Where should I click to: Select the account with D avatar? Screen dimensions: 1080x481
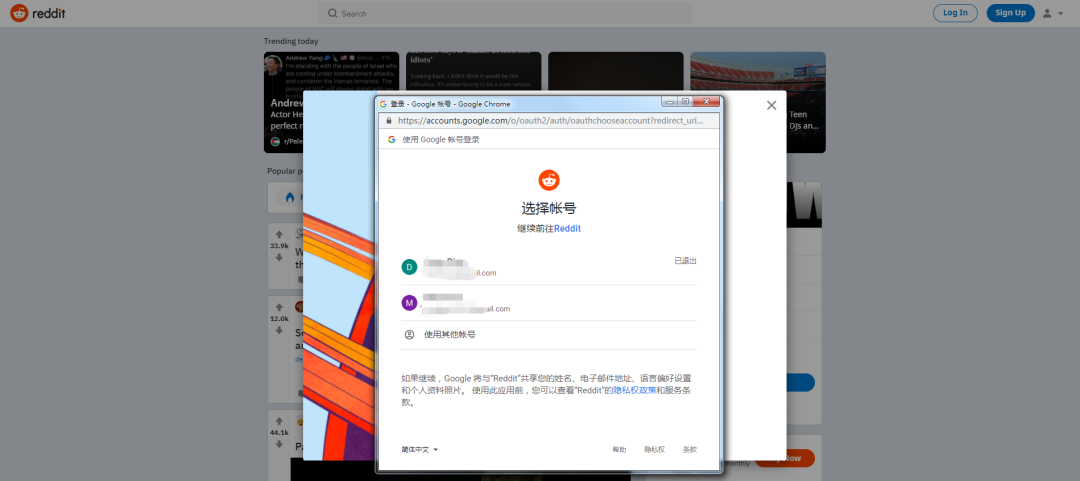pos(549,267)
